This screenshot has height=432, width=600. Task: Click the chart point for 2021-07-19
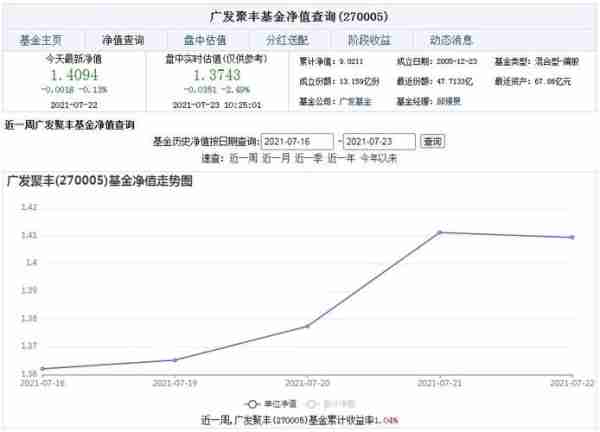[175, 360]
